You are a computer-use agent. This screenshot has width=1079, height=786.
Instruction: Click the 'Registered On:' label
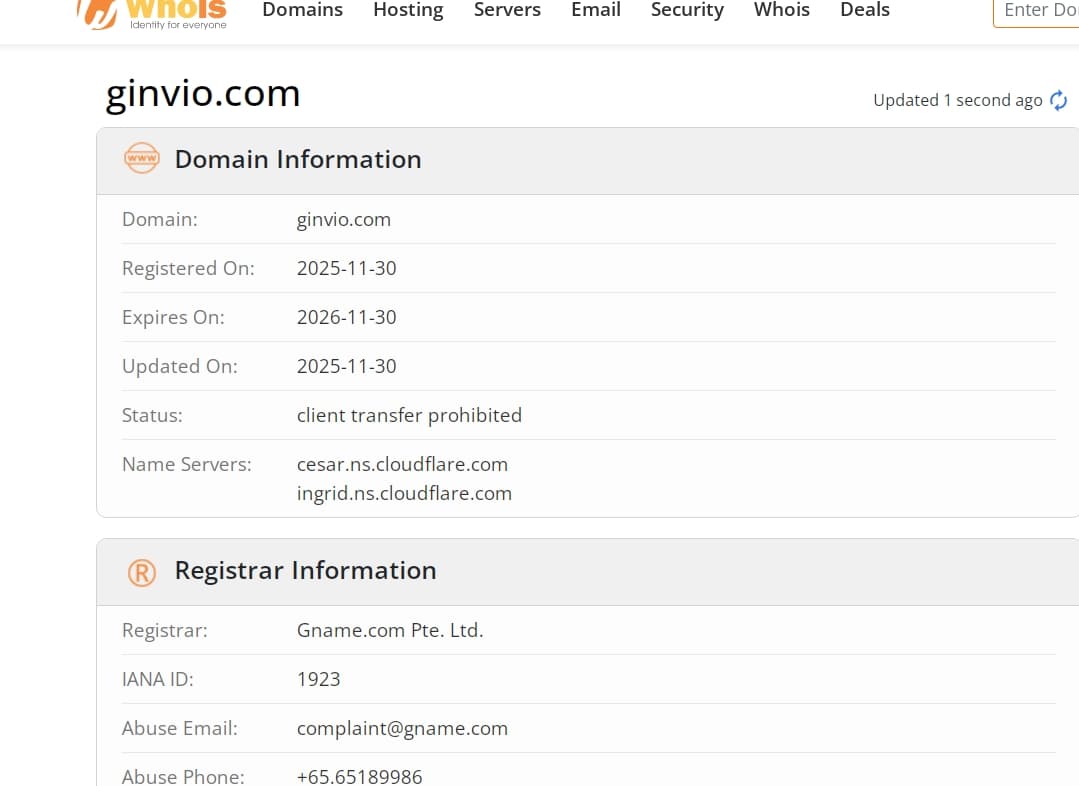coord(188,268)
